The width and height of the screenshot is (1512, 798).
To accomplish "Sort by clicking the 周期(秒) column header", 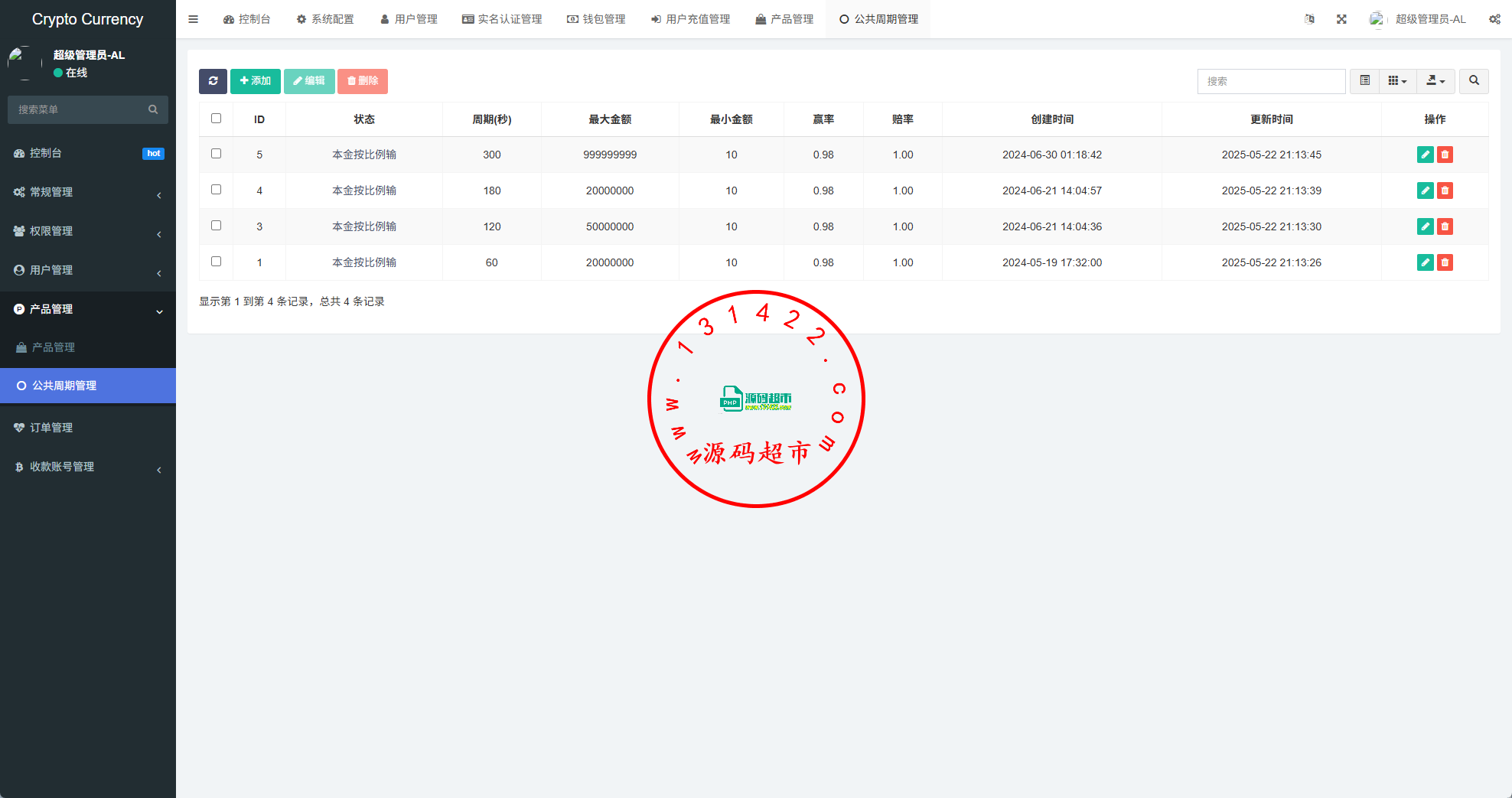I will point(491,119).
